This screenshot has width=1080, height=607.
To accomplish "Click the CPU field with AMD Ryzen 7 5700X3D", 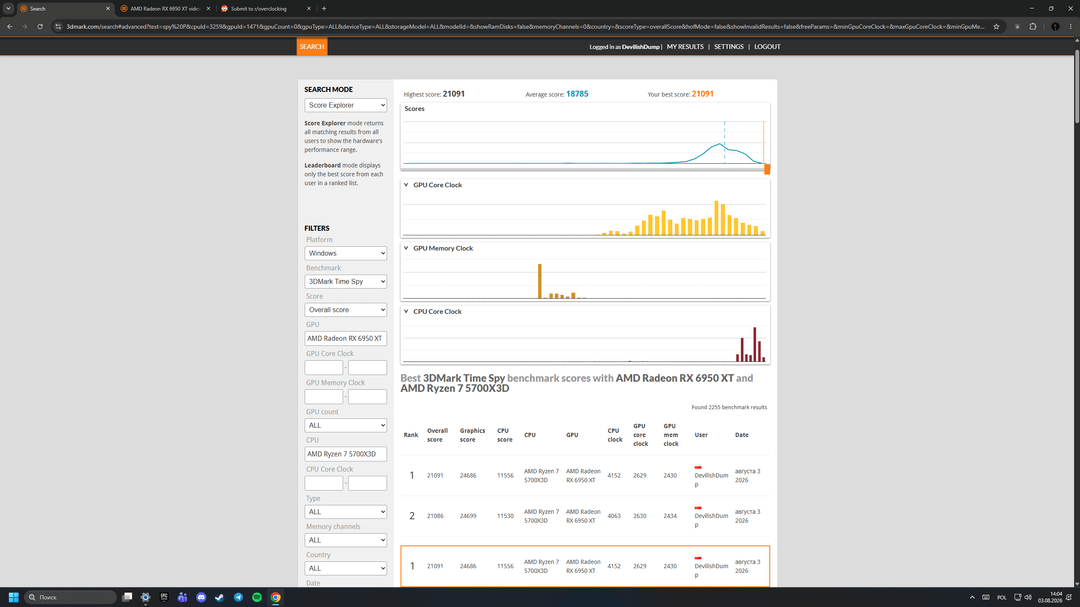I will (346, 454).
